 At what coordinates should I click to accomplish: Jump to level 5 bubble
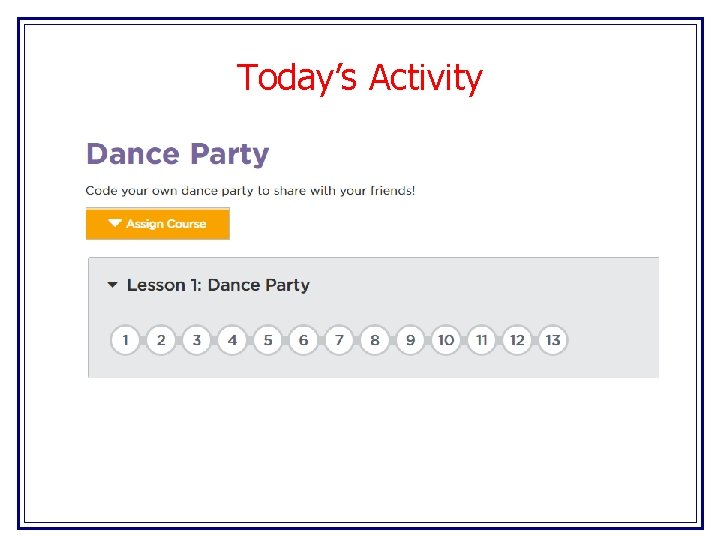(x=268, y=340)
